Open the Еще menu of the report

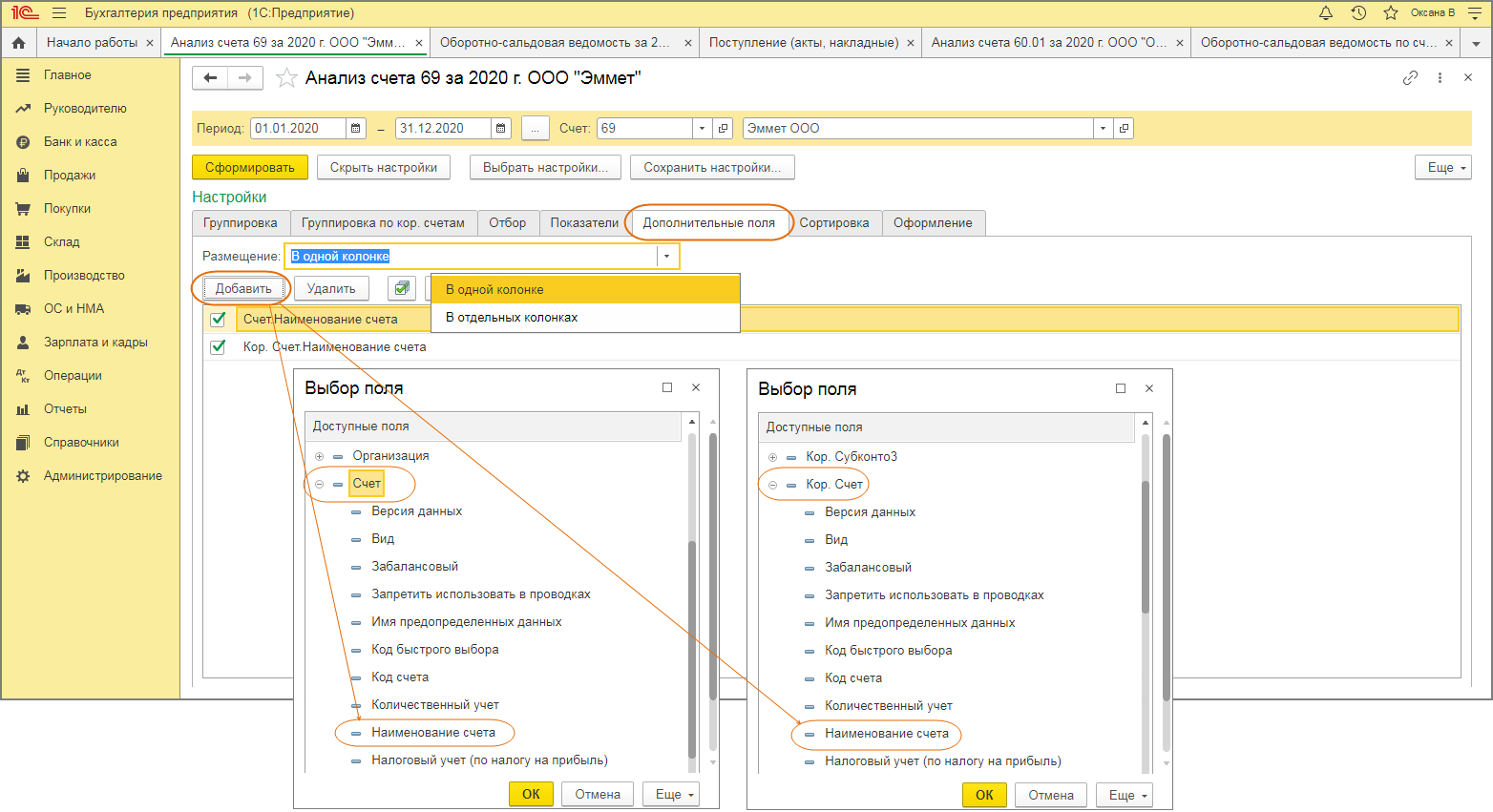1442,168
